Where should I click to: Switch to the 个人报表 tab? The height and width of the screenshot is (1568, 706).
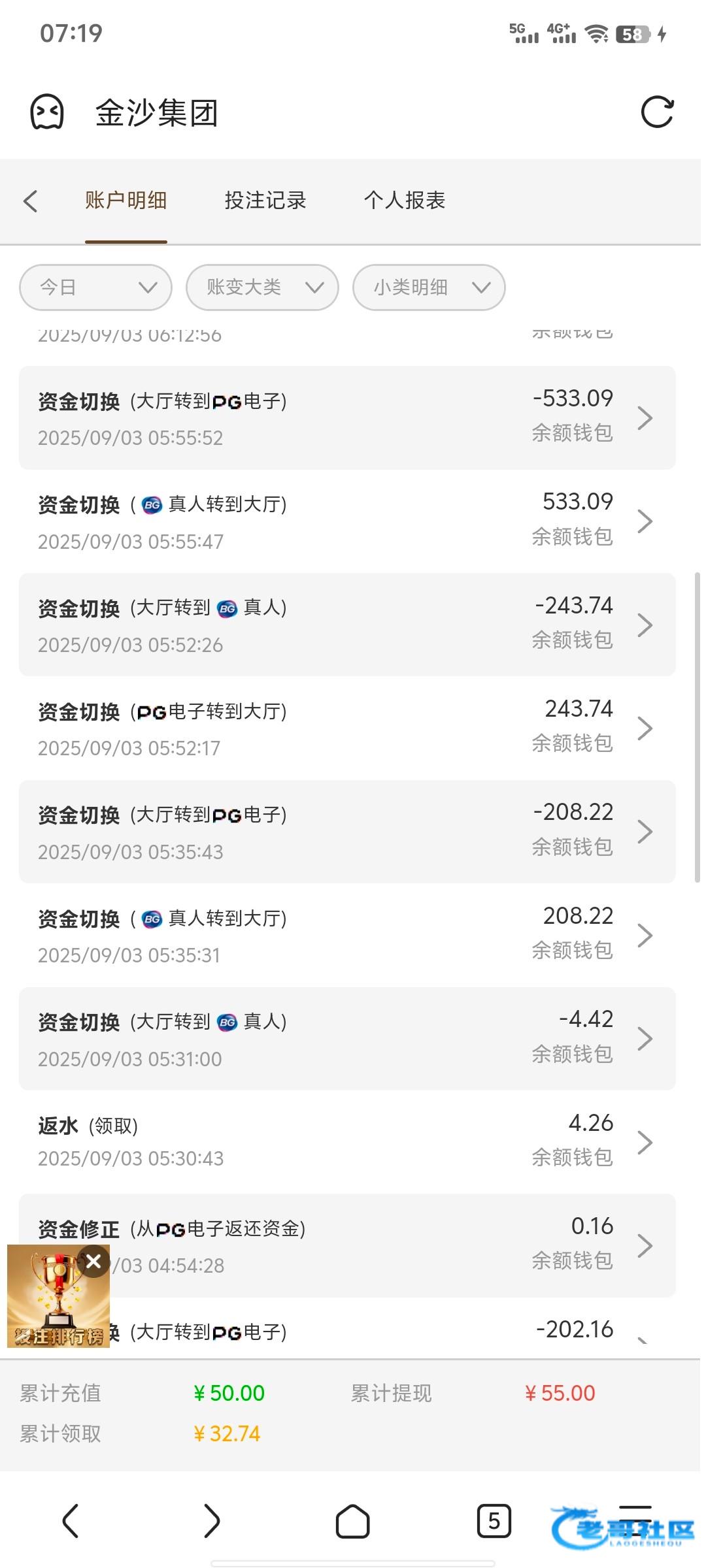click(405, 201)
